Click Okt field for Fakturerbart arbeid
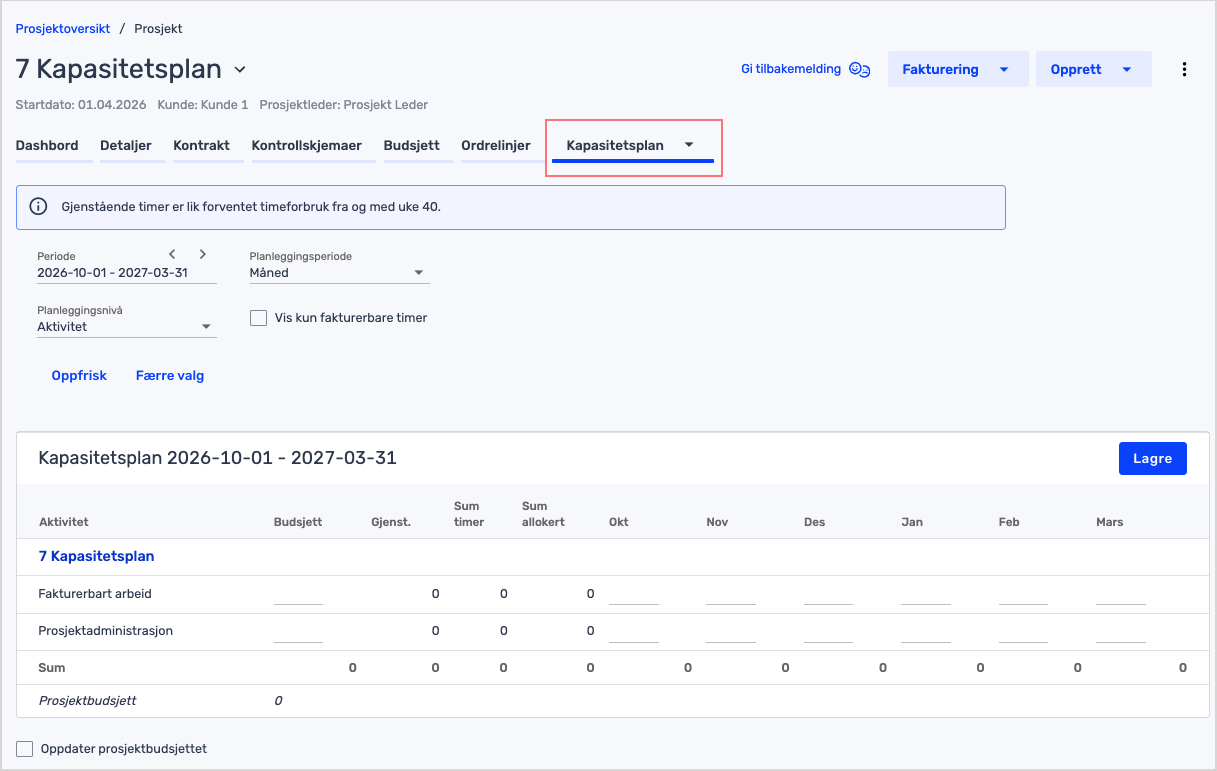The image size is (1217, 771). tap(634, 594)
